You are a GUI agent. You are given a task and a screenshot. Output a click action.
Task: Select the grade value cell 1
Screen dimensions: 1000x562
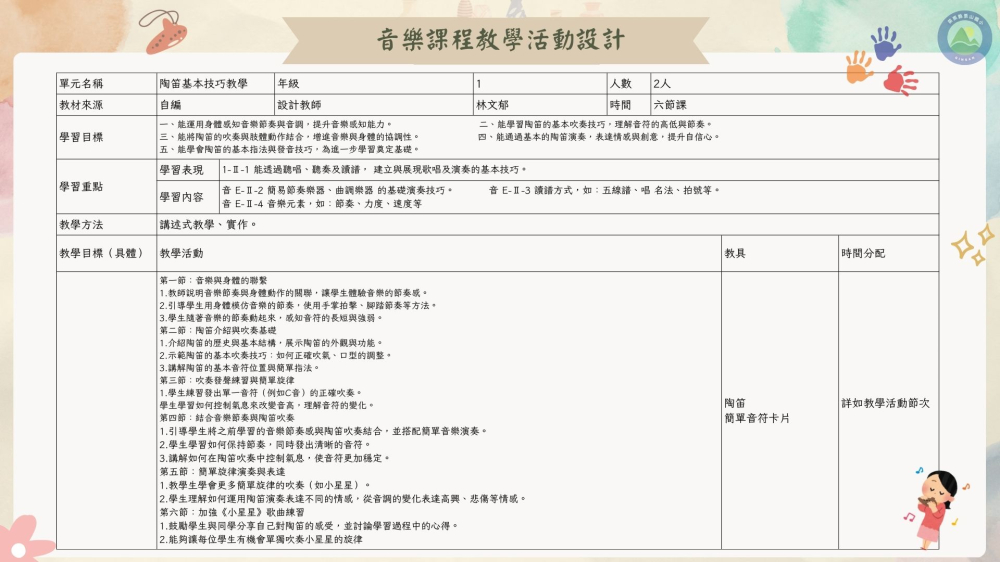tap(540, 84)
